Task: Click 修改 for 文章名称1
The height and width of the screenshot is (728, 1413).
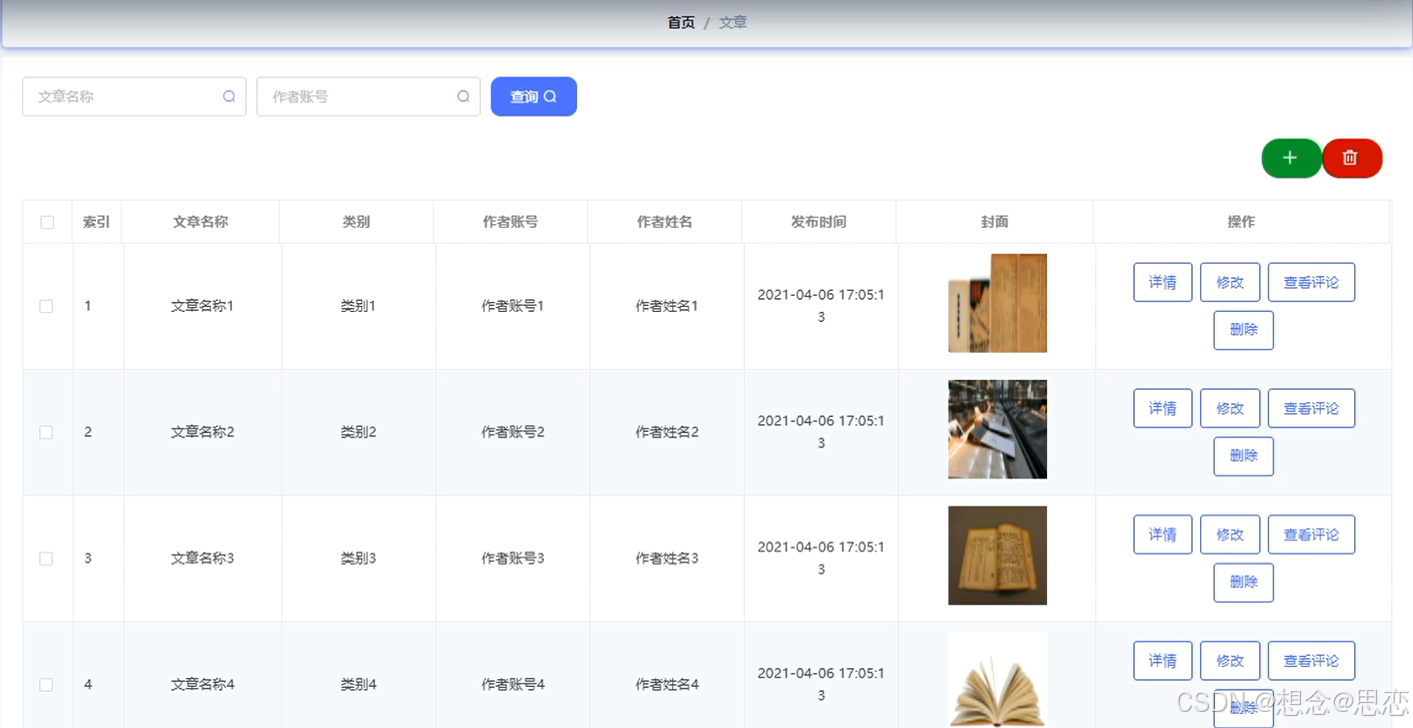Action: pos(1230,282)
